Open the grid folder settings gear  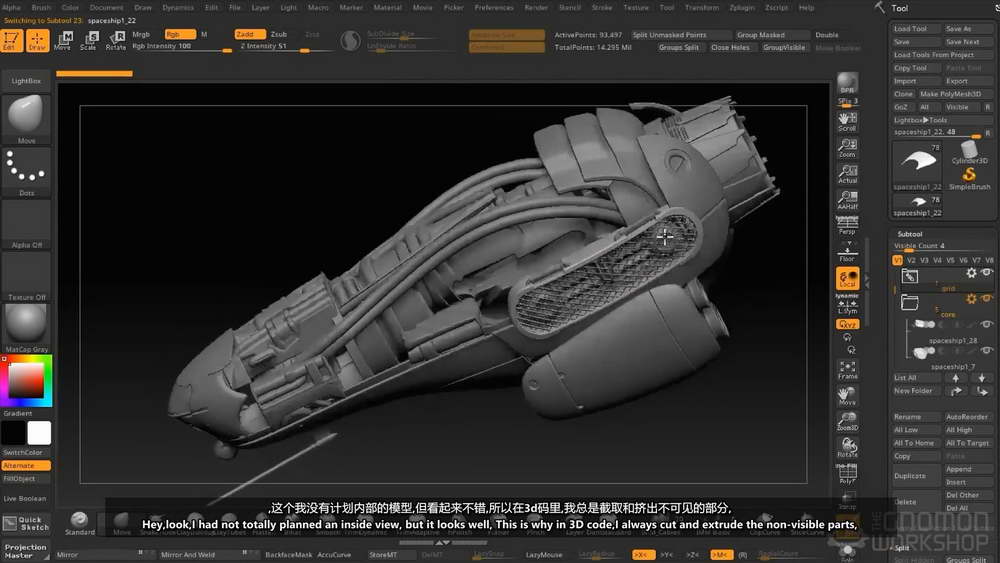971,273
